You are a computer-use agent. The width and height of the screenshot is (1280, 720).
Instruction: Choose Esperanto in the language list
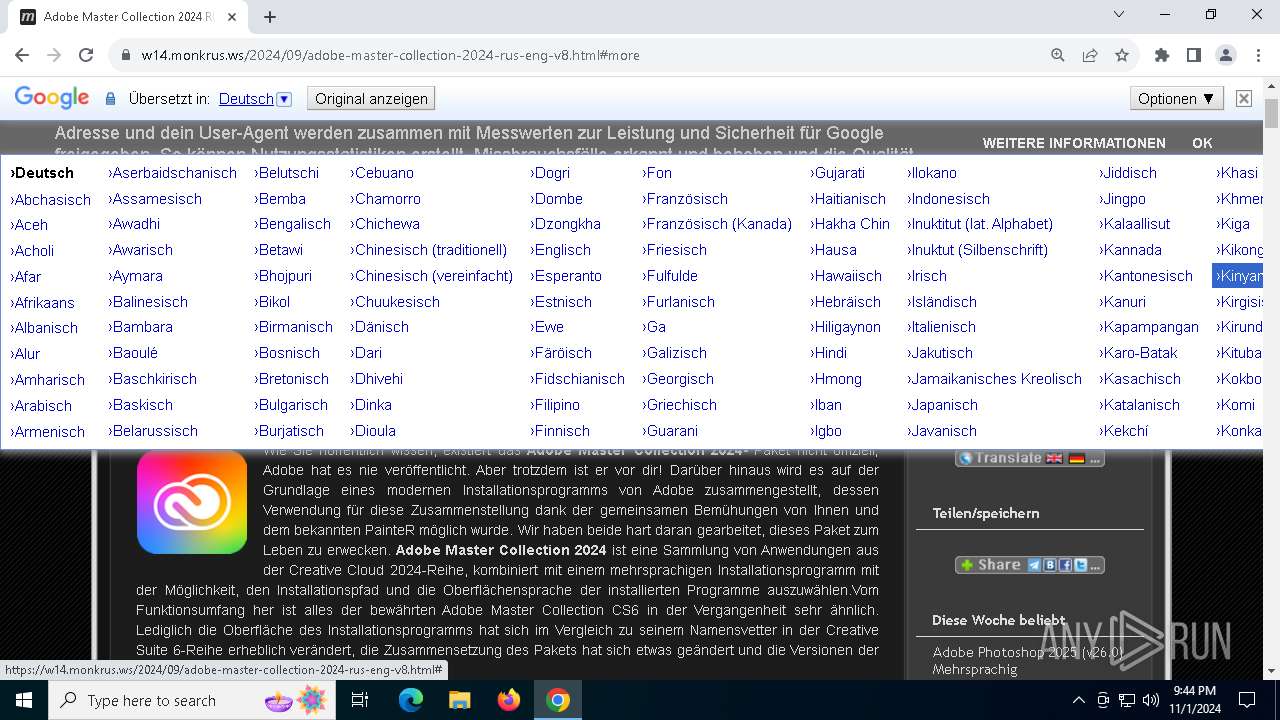(566, 276)
